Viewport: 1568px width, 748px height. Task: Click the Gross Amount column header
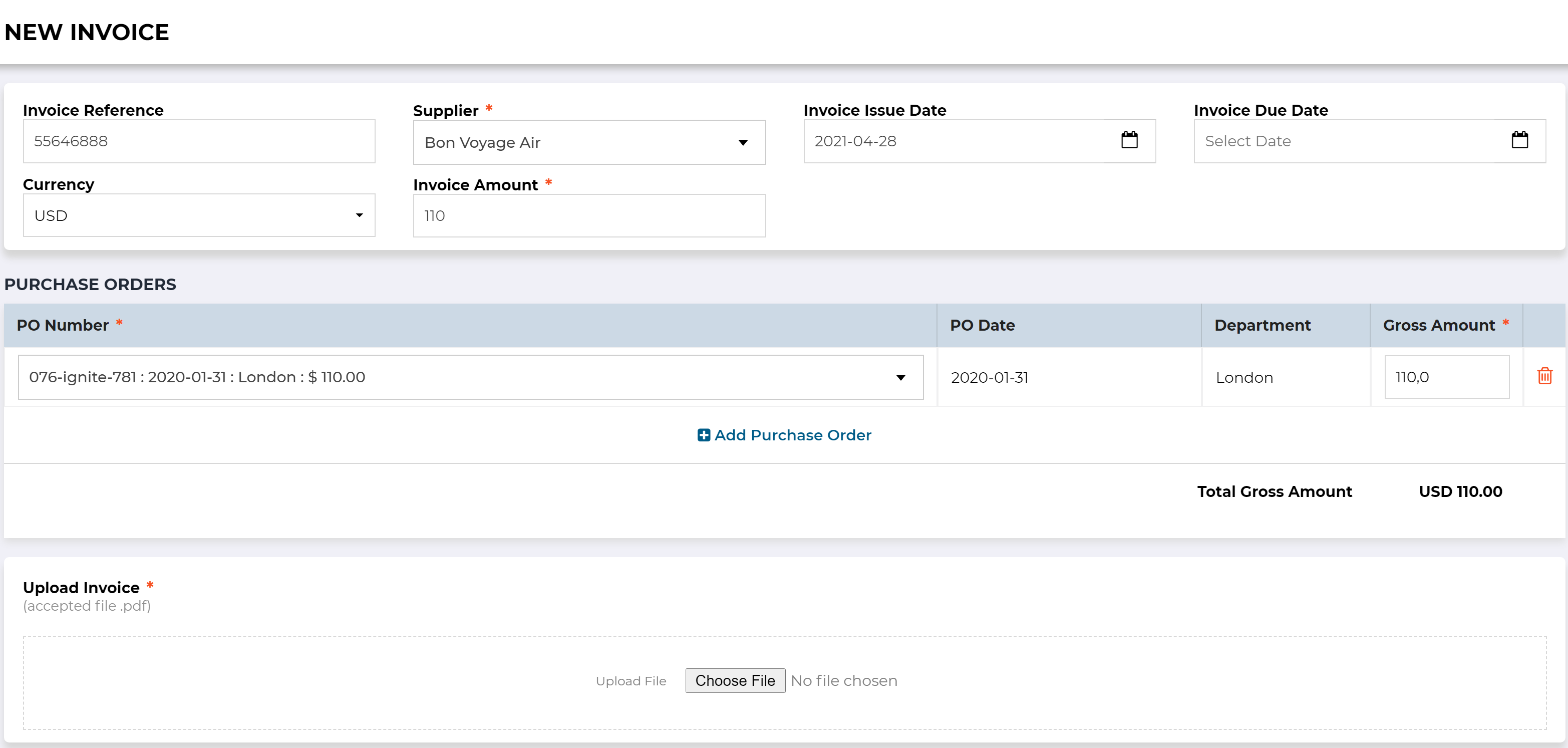(x=1439, y=325)
